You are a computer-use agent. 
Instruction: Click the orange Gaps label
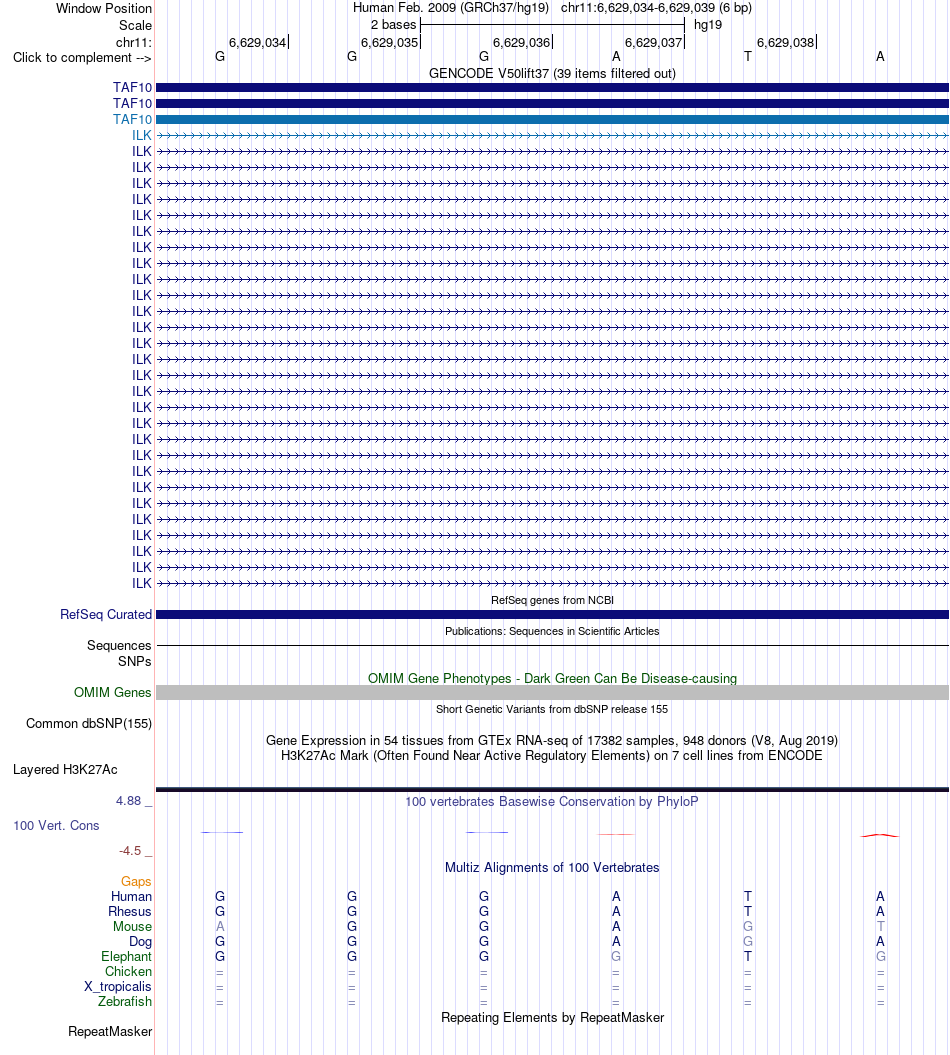(136, 881)
